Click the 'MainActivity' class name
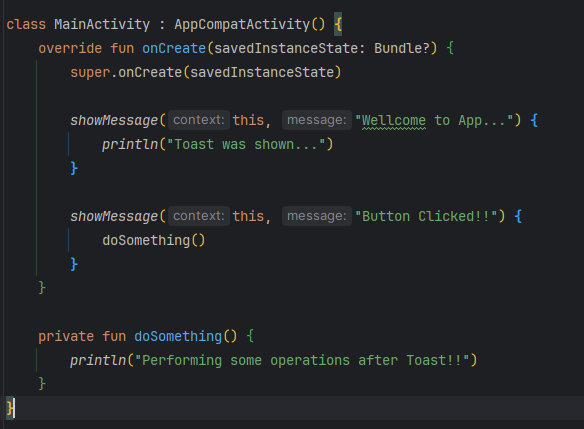Screen dimensions: 584x429 click(102, 25)
